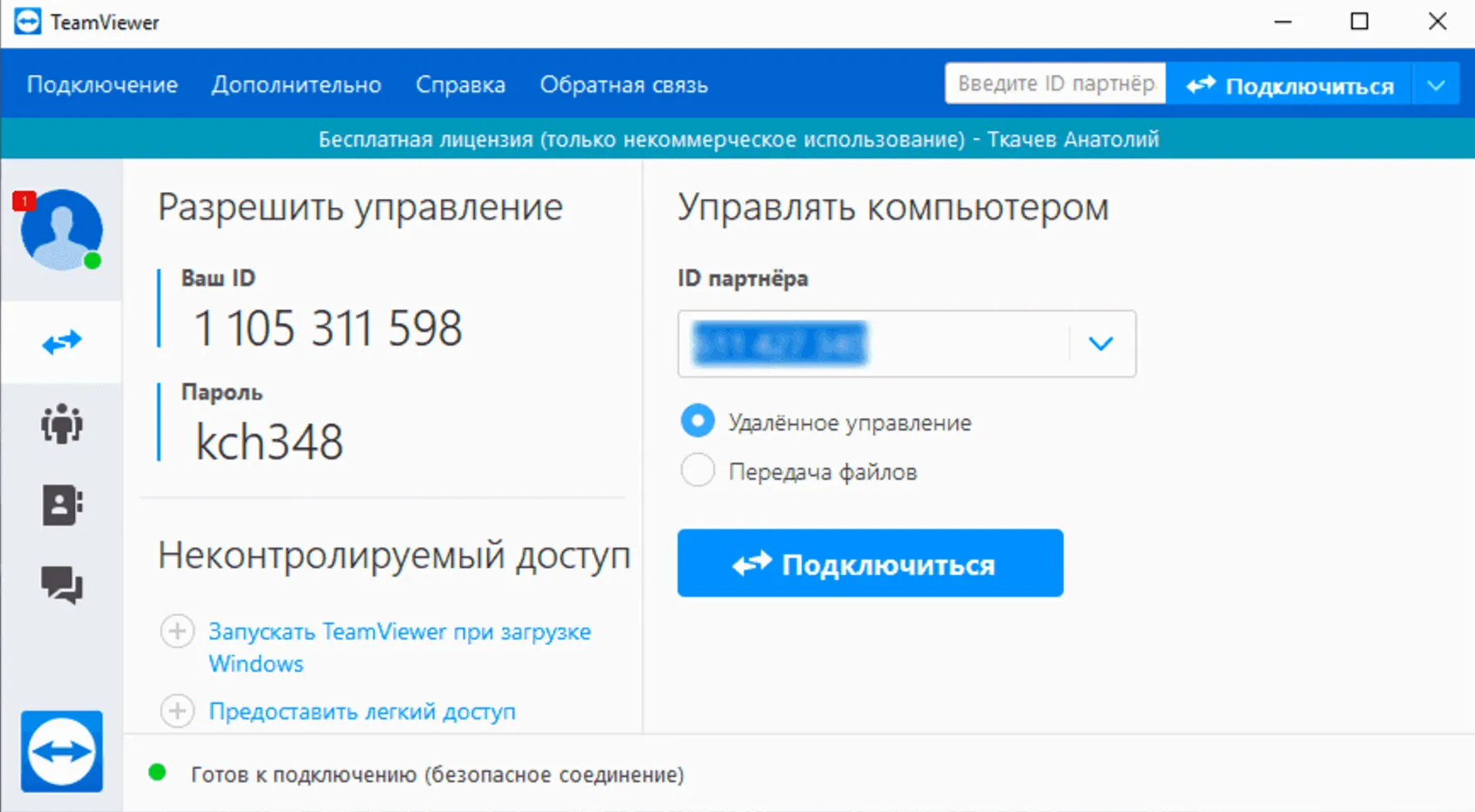Close the TeamViewer window
Viewport: 1475px width, 812px height.
1437,22
